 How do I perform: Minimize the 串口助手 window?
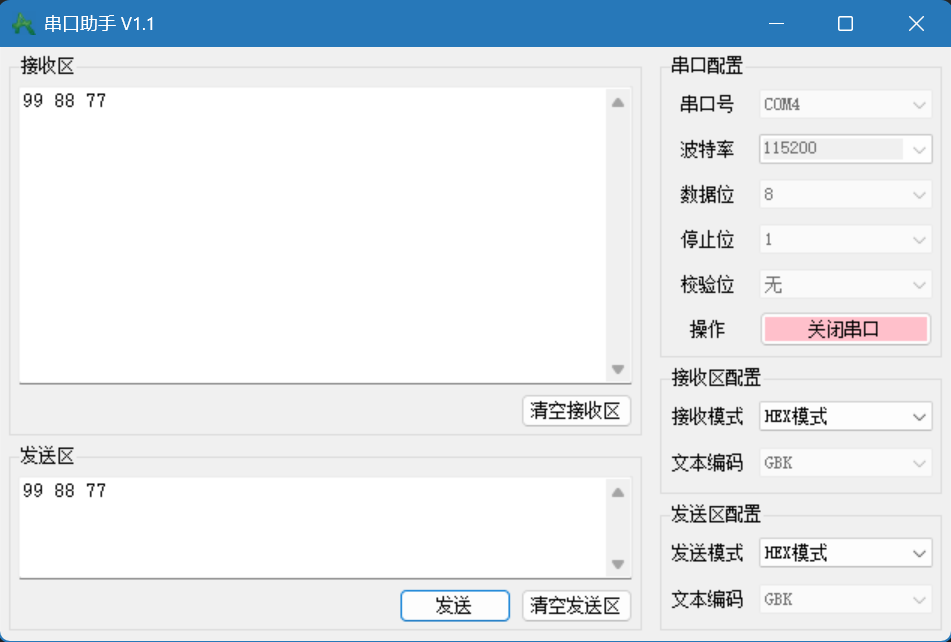[776, 24]
